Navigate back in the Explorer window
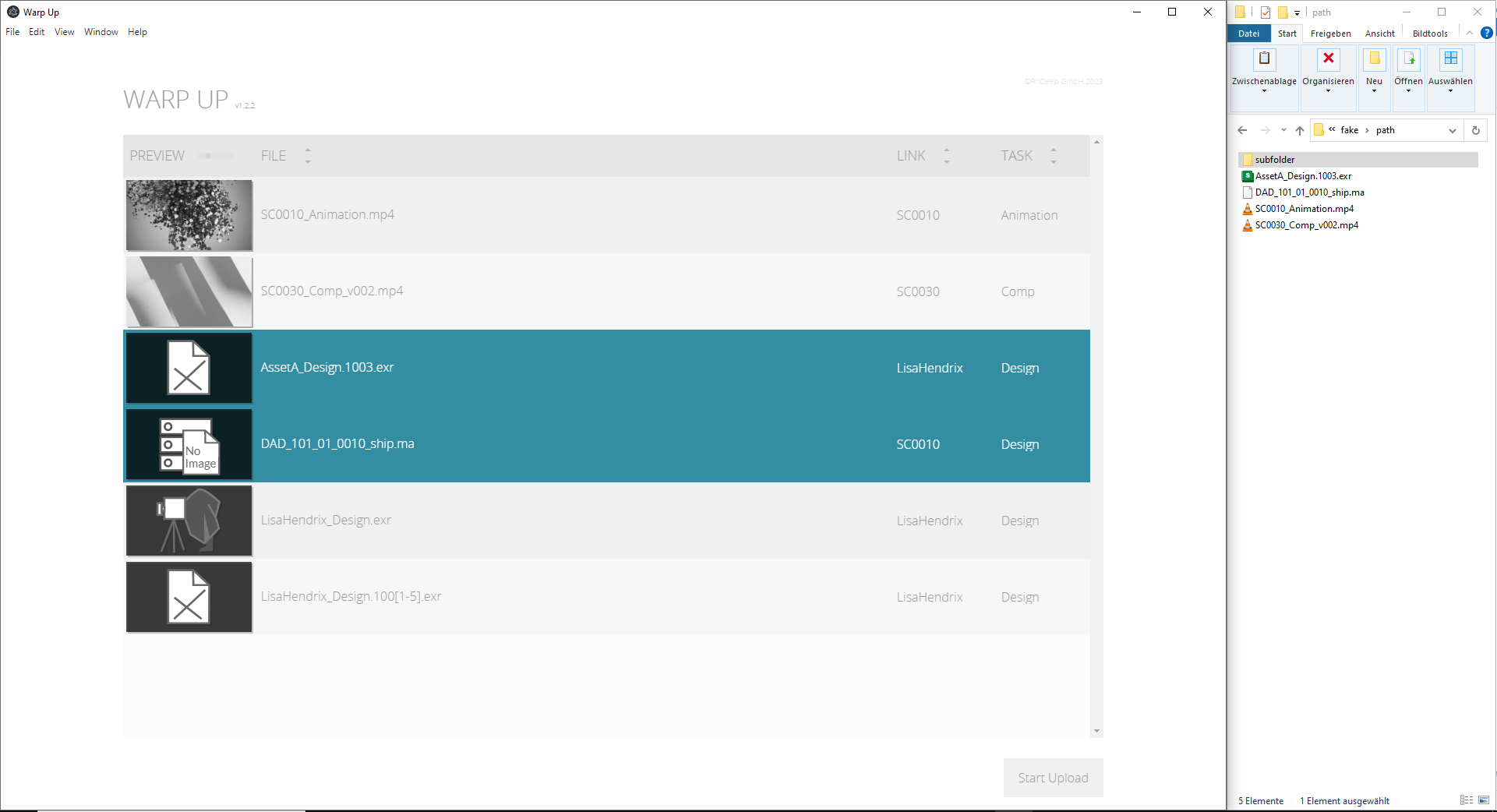1497x812 pixels. point(1242,131)
